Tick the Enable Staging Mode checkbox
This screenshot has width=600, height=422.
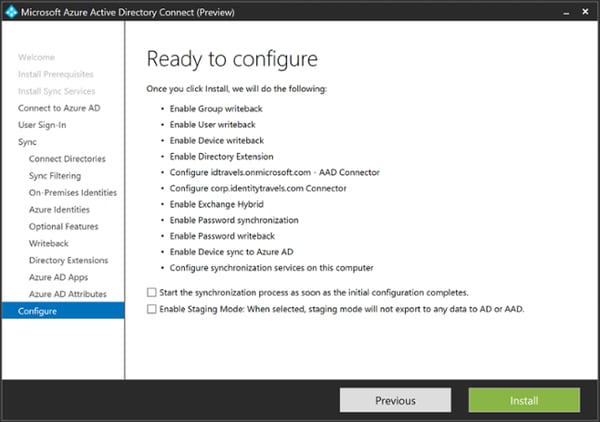coord(152,309)
